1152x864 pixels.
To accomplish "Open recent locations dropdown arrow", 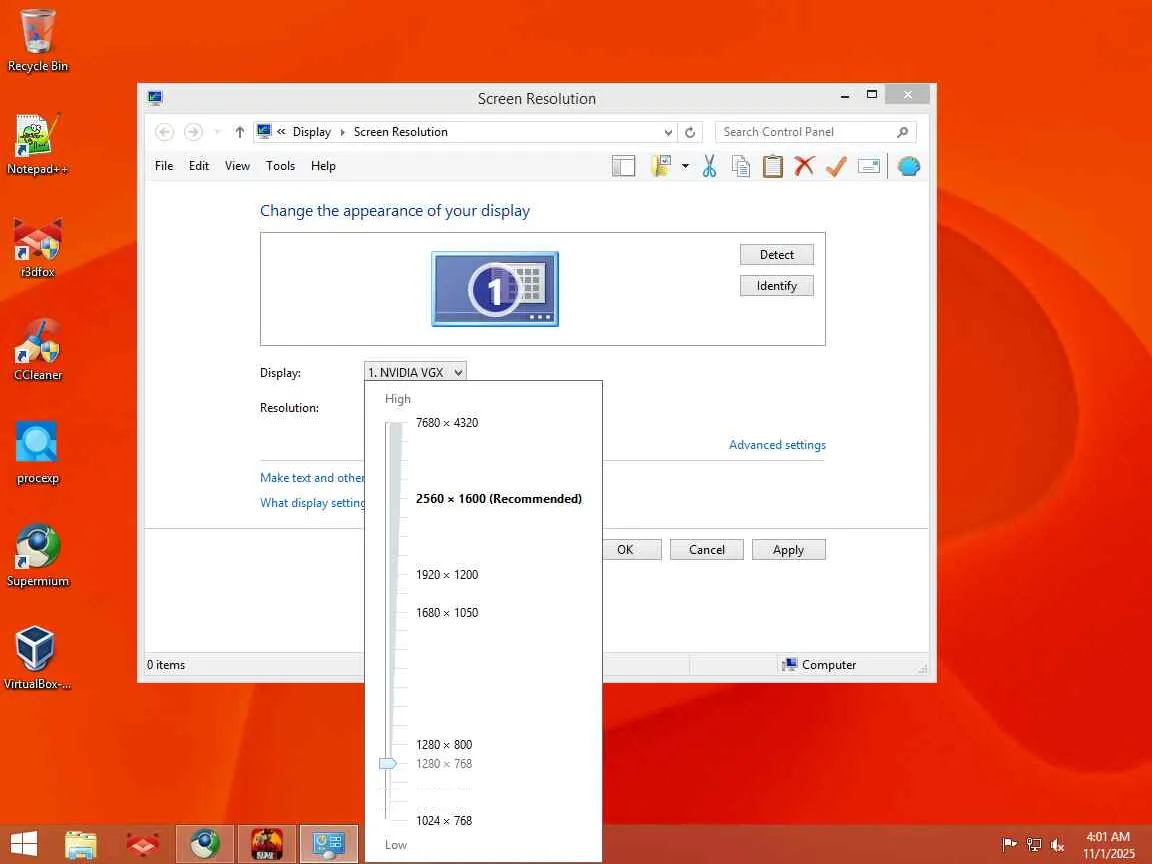I will pyautogui.click(x=217, y=132).
